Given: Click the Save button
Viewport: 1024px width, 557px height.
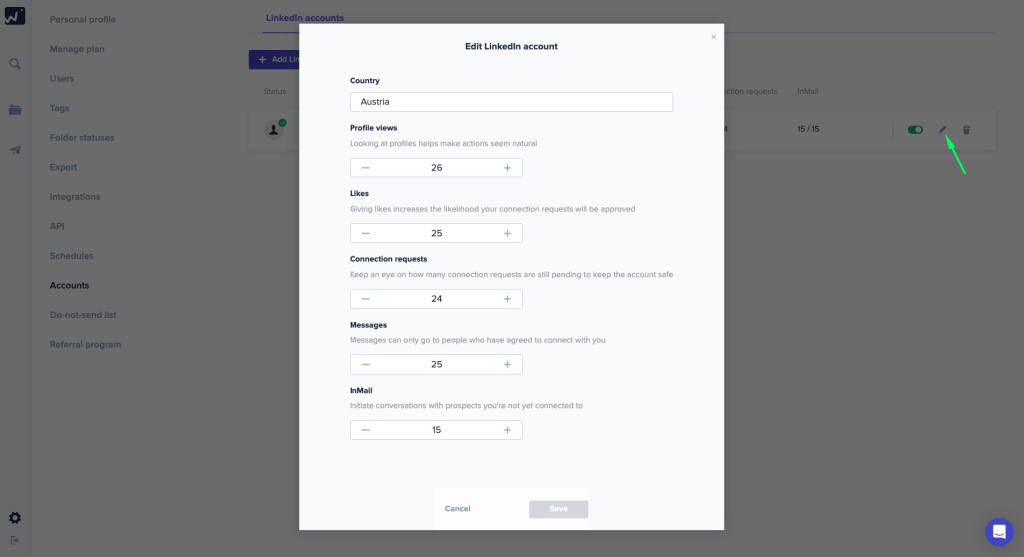Looking at the screenshot, I should (558, 509).
